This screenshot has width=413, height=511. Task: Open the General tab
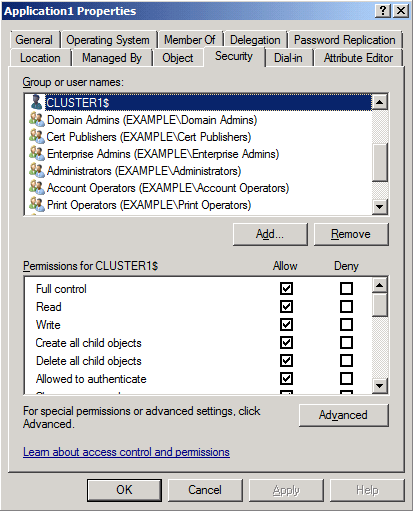pos(34,40)
